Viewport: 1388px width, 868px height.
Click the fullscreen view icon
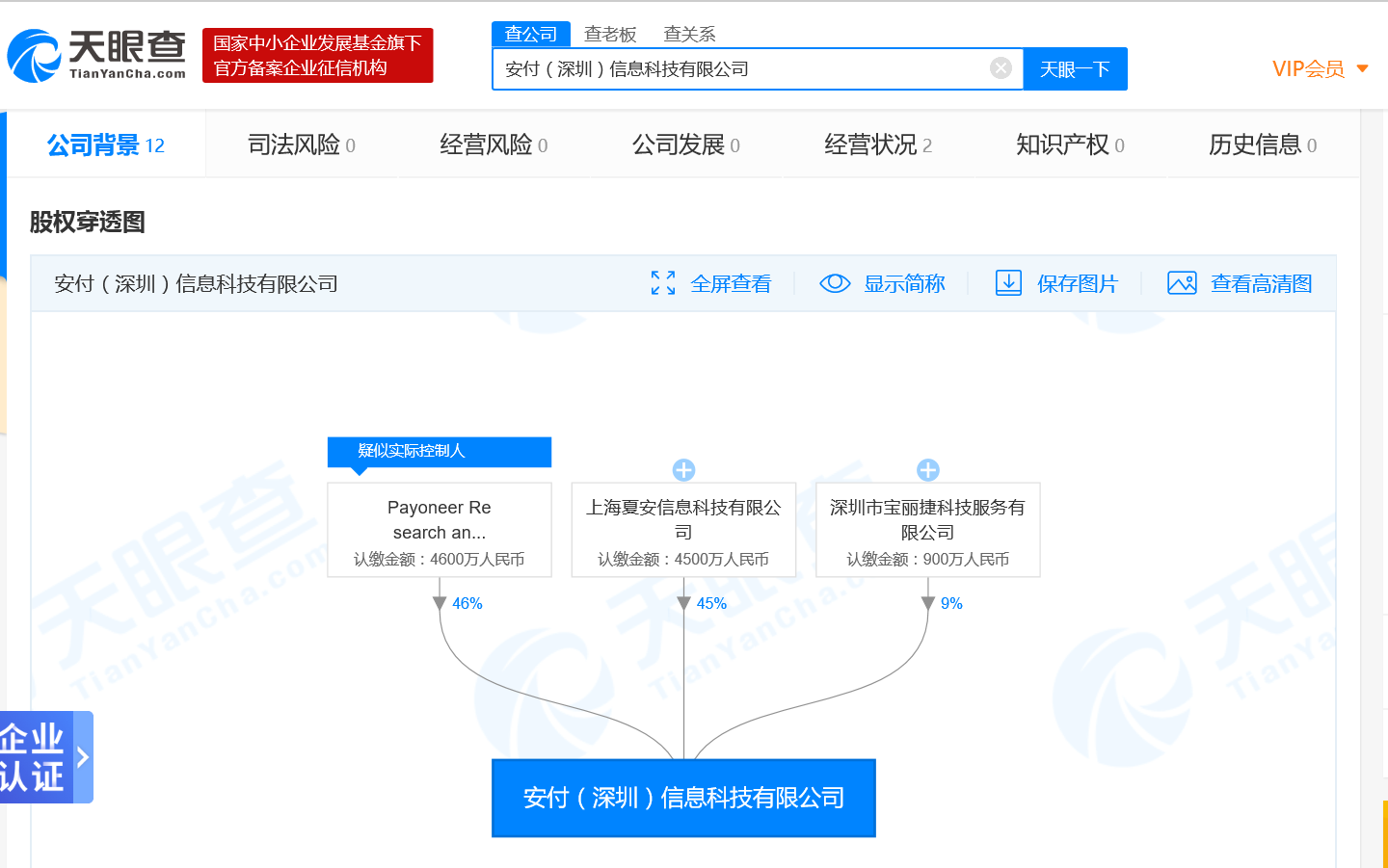pos(663,283)
